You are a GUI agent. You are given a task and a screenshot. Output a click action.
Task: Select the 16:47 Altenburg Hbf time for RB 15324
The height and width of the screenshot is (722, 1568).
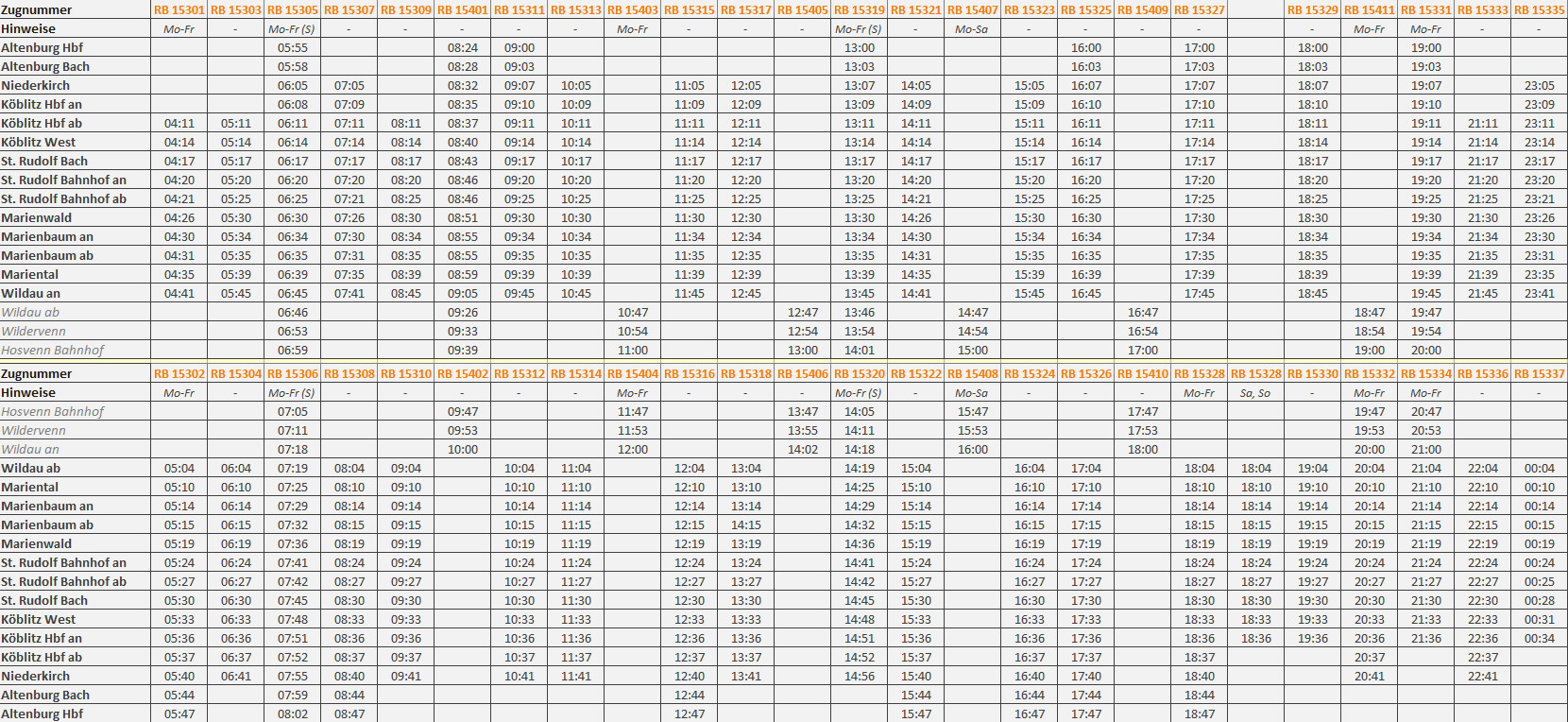click(1030, 713)
